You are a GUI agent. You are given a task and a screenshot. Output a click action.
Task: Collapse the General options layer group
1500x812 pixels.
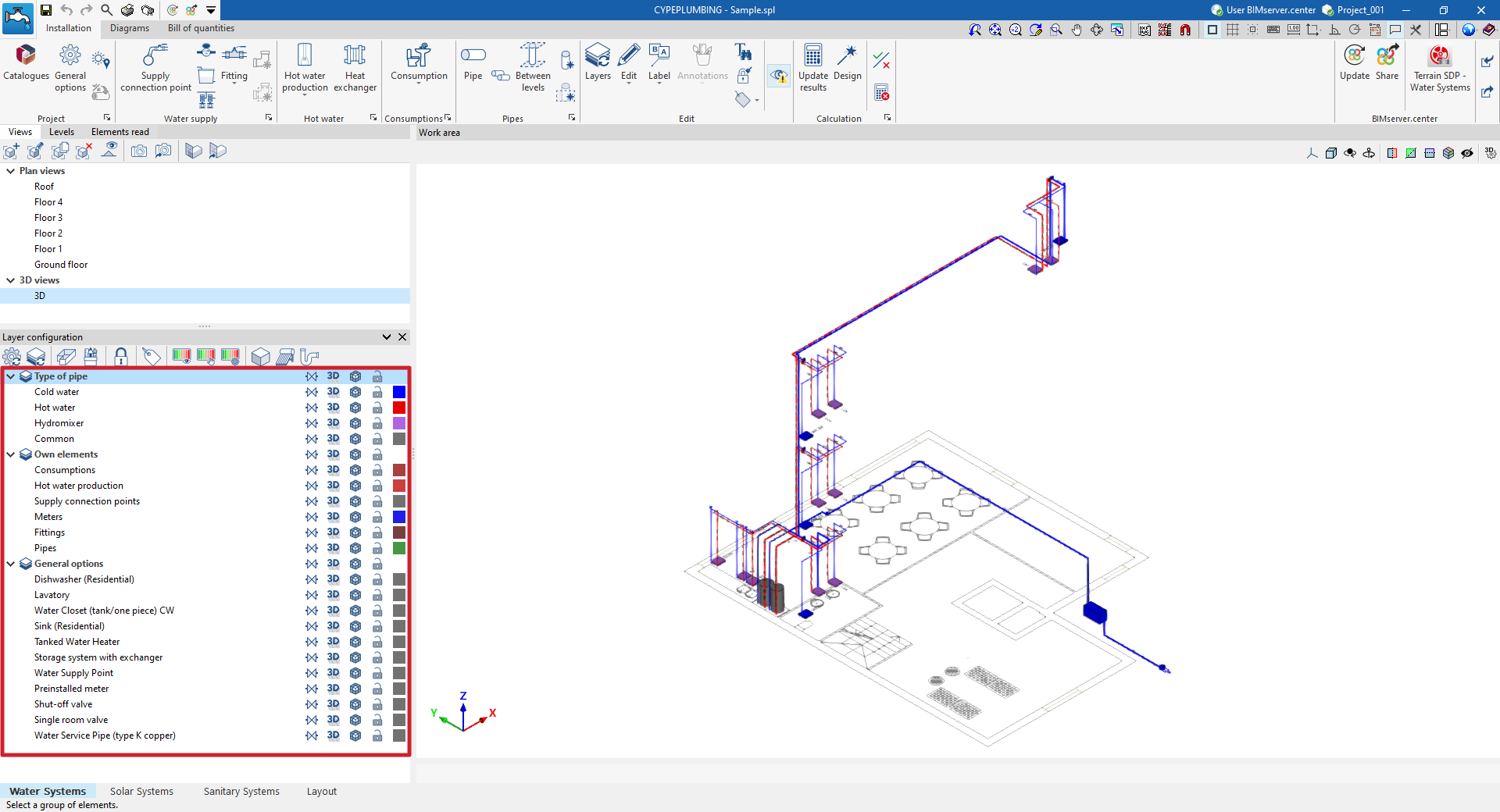[11, 564]
